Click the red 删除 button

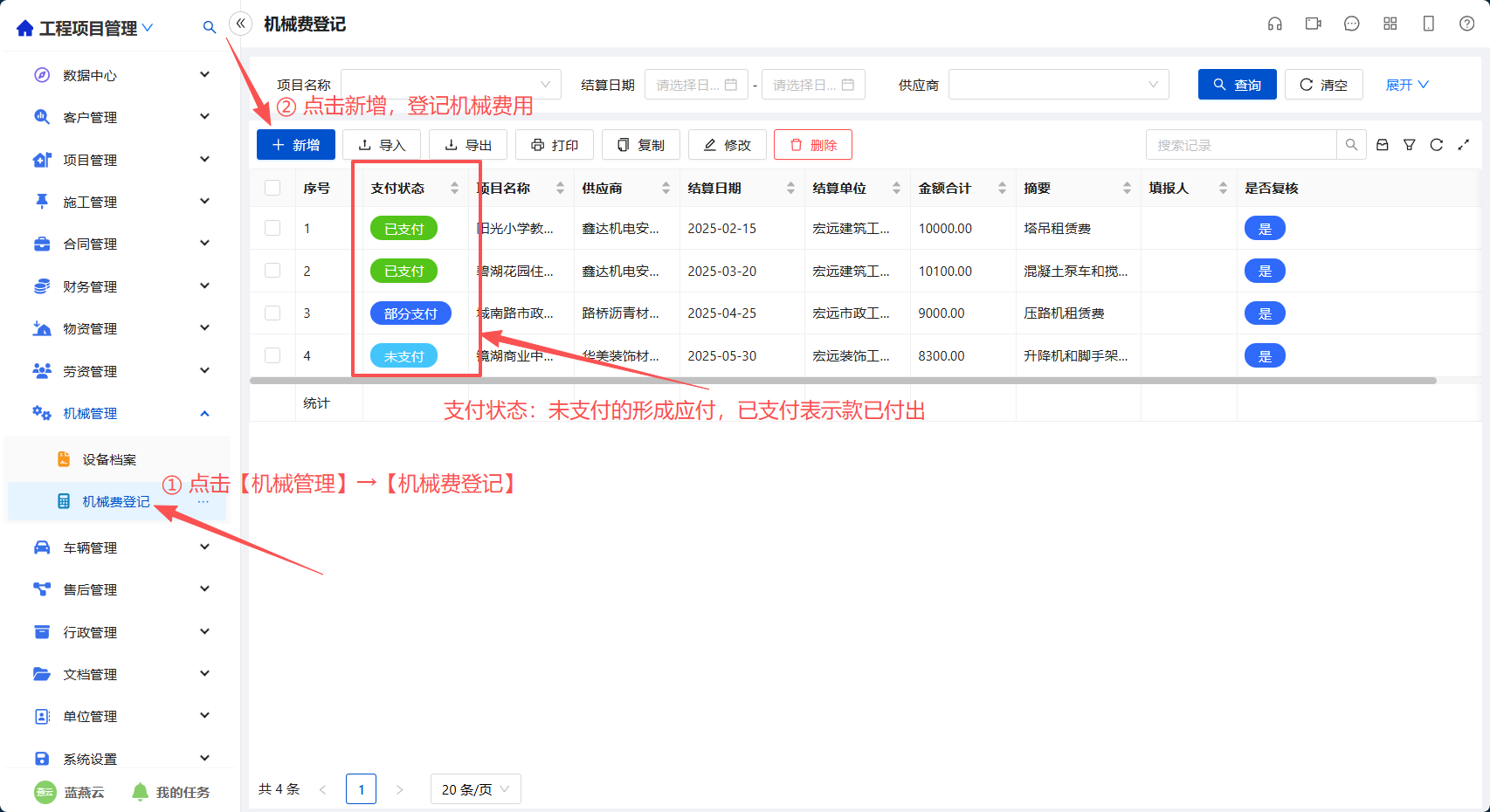pos(813,145)
